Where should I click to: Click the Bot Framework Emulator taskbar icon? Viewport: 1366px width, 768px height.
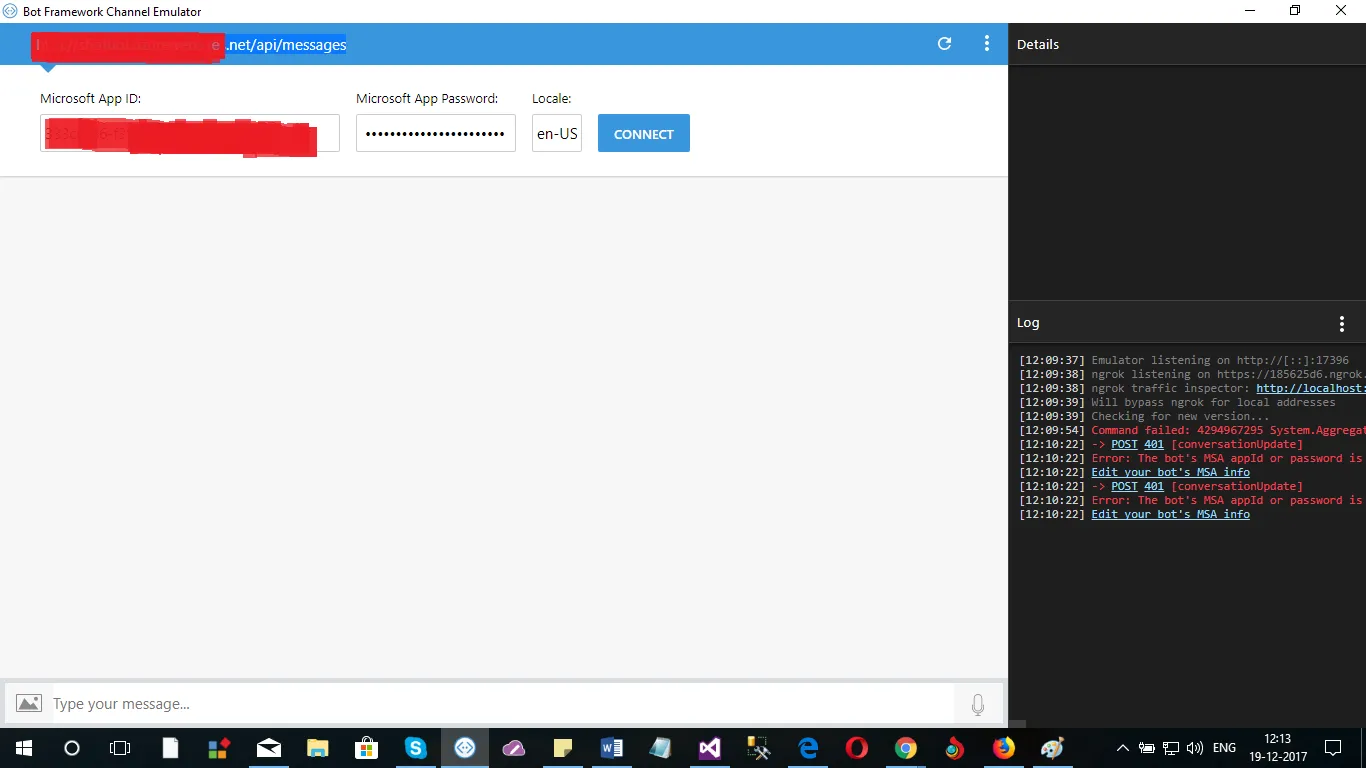click(x=465, y=748)
